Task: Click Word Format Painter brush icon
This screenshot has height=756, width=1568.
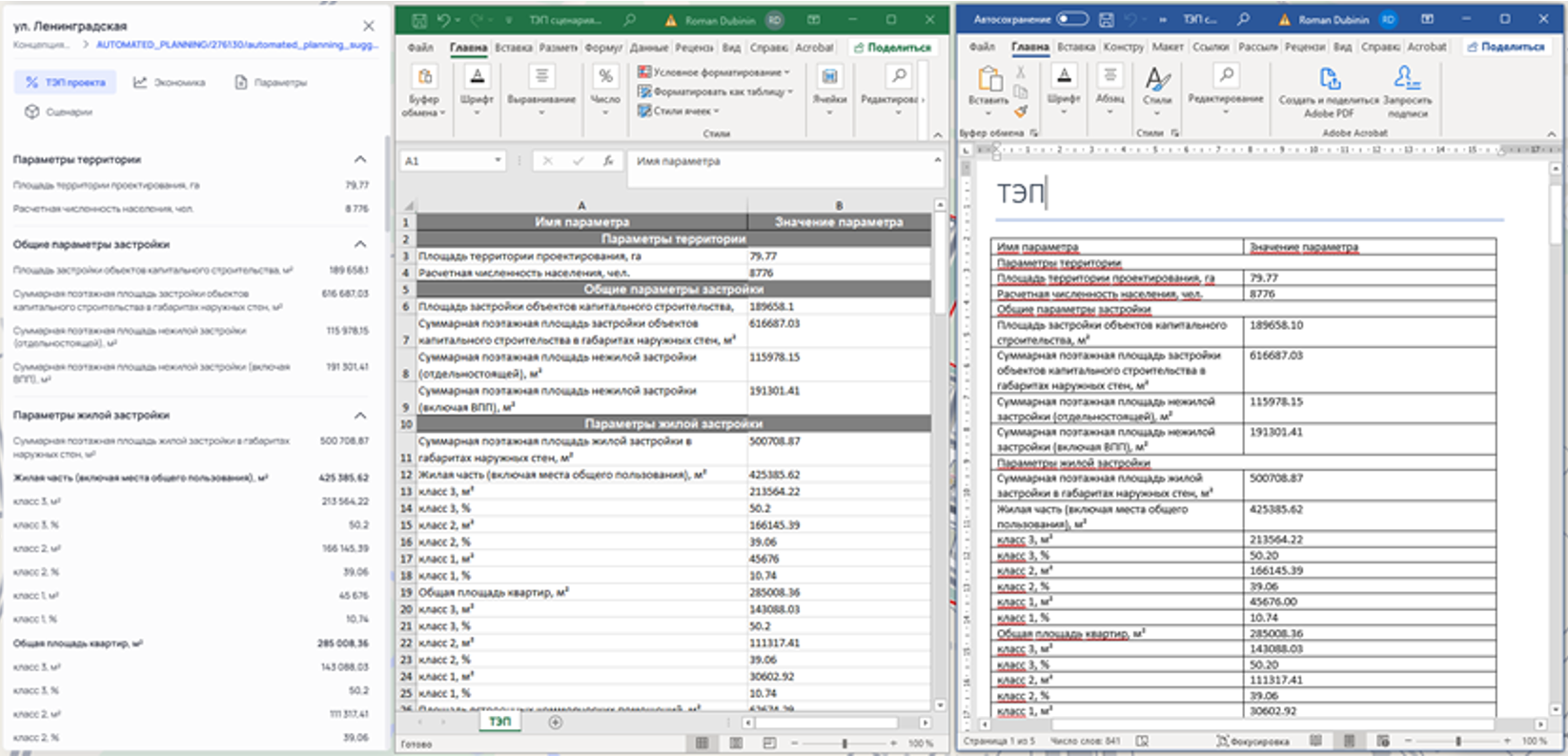Action: pos(1021,112)
